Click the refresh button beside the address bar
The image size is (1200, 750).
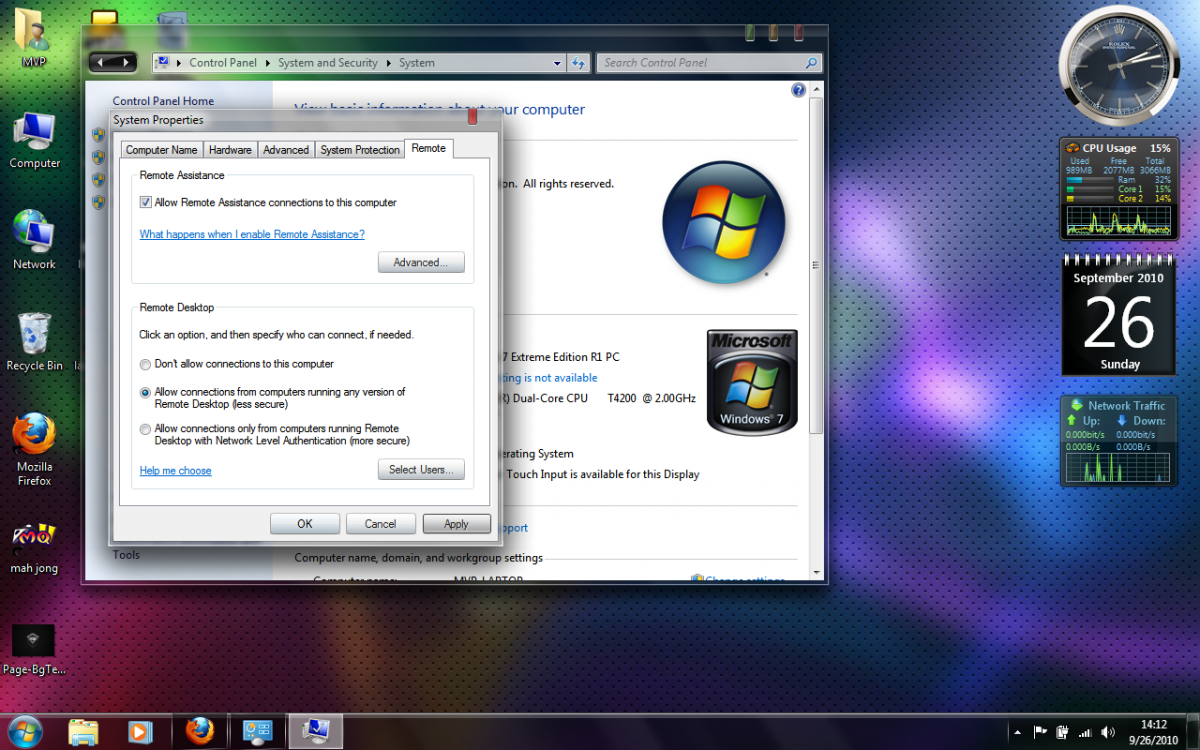pos(578,63)
